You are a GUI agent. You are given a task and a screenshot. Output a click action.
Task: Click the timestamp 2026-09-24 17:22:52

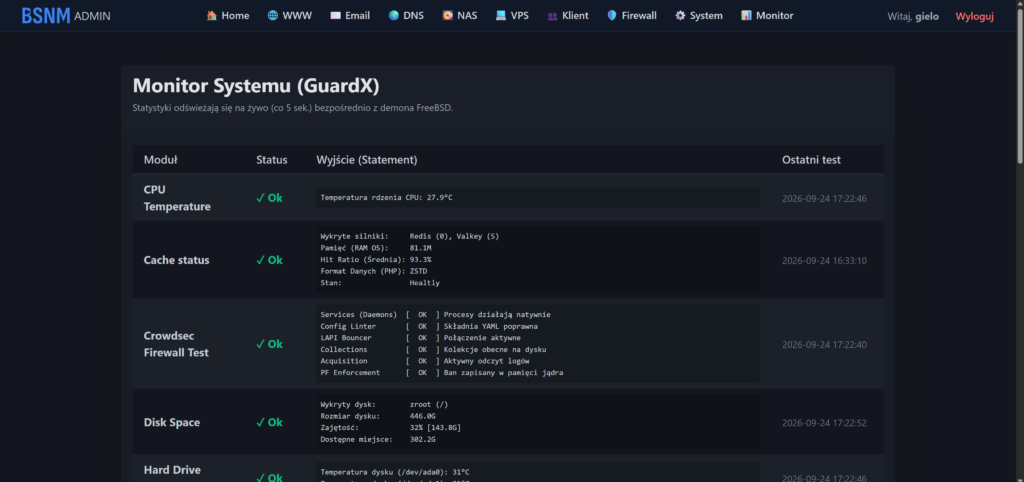(824, 423)
